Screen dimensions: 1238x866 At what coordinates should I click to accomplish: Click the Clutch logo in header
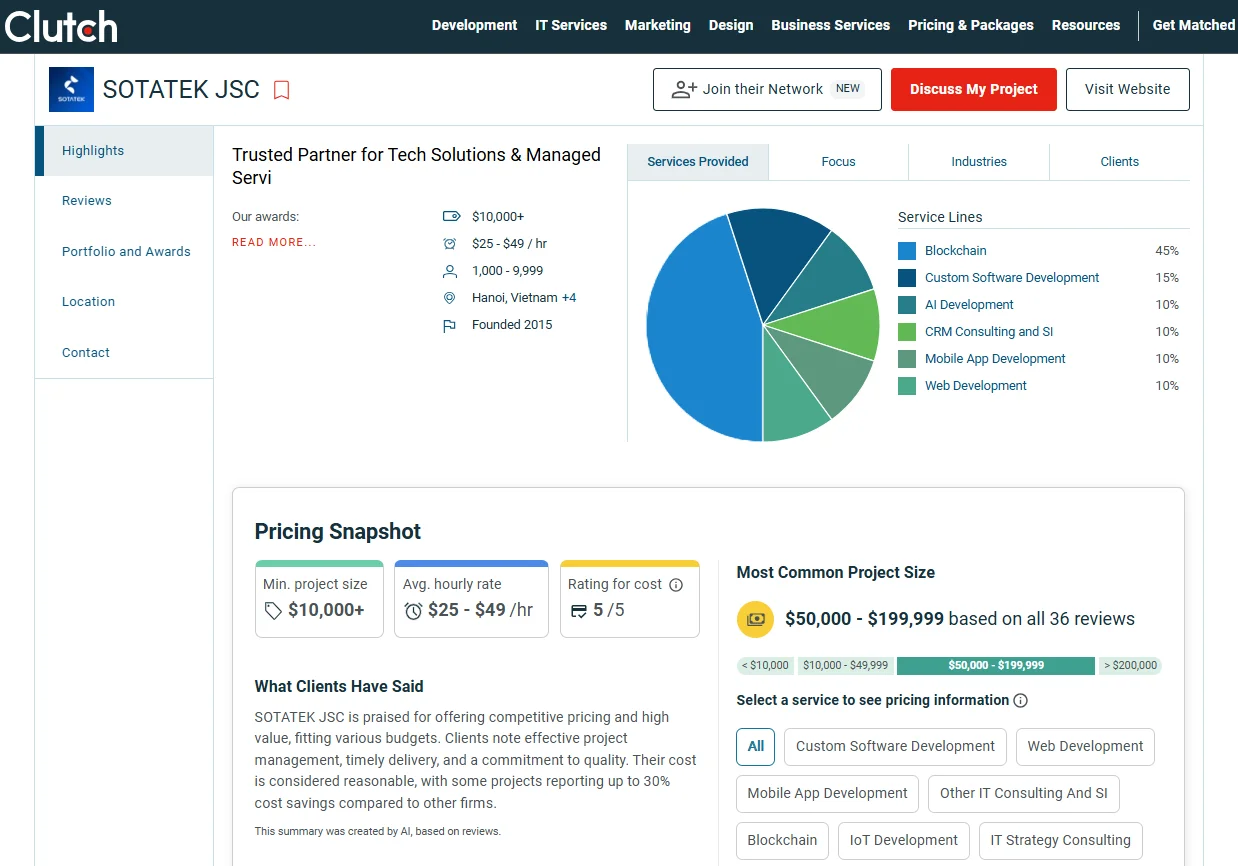[x=61, y=27]
